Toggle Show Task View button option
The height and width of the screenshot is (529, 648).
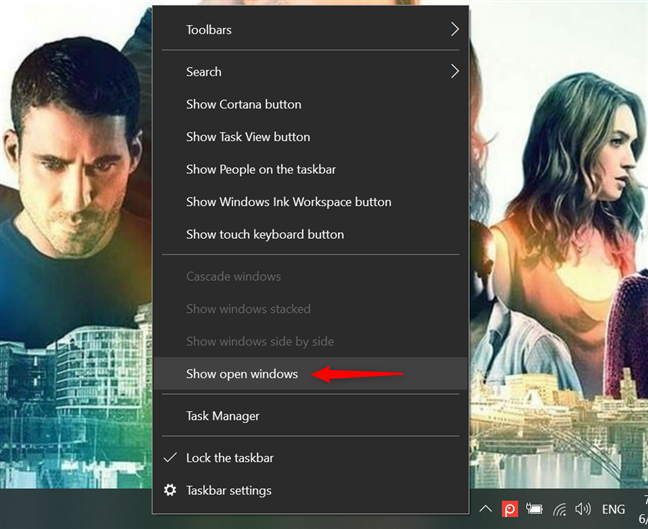point(248,137)
